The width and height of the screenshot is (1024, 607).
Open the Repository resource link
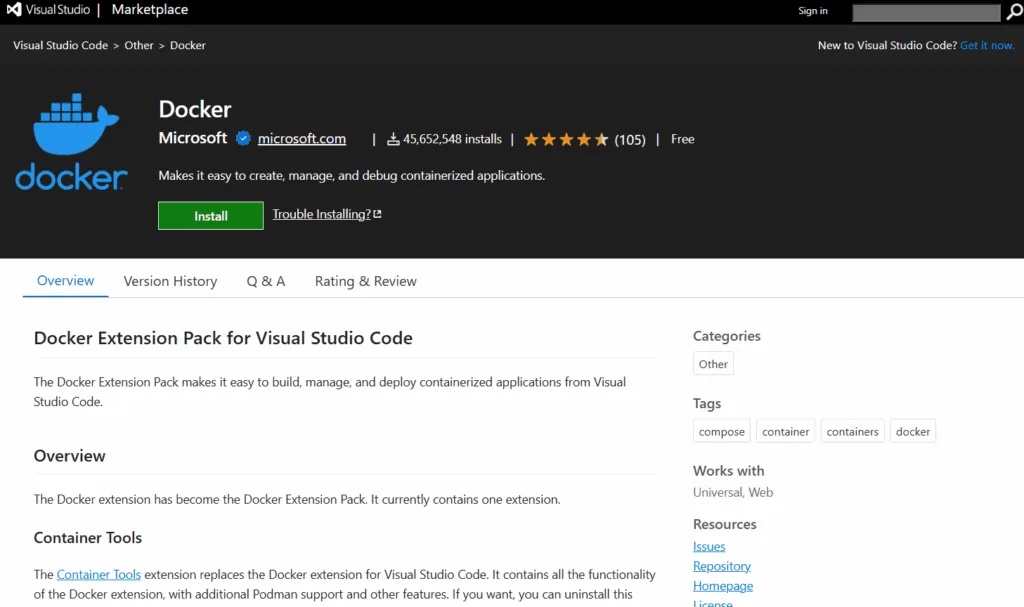pyautogui.click(x=722, y=566)
